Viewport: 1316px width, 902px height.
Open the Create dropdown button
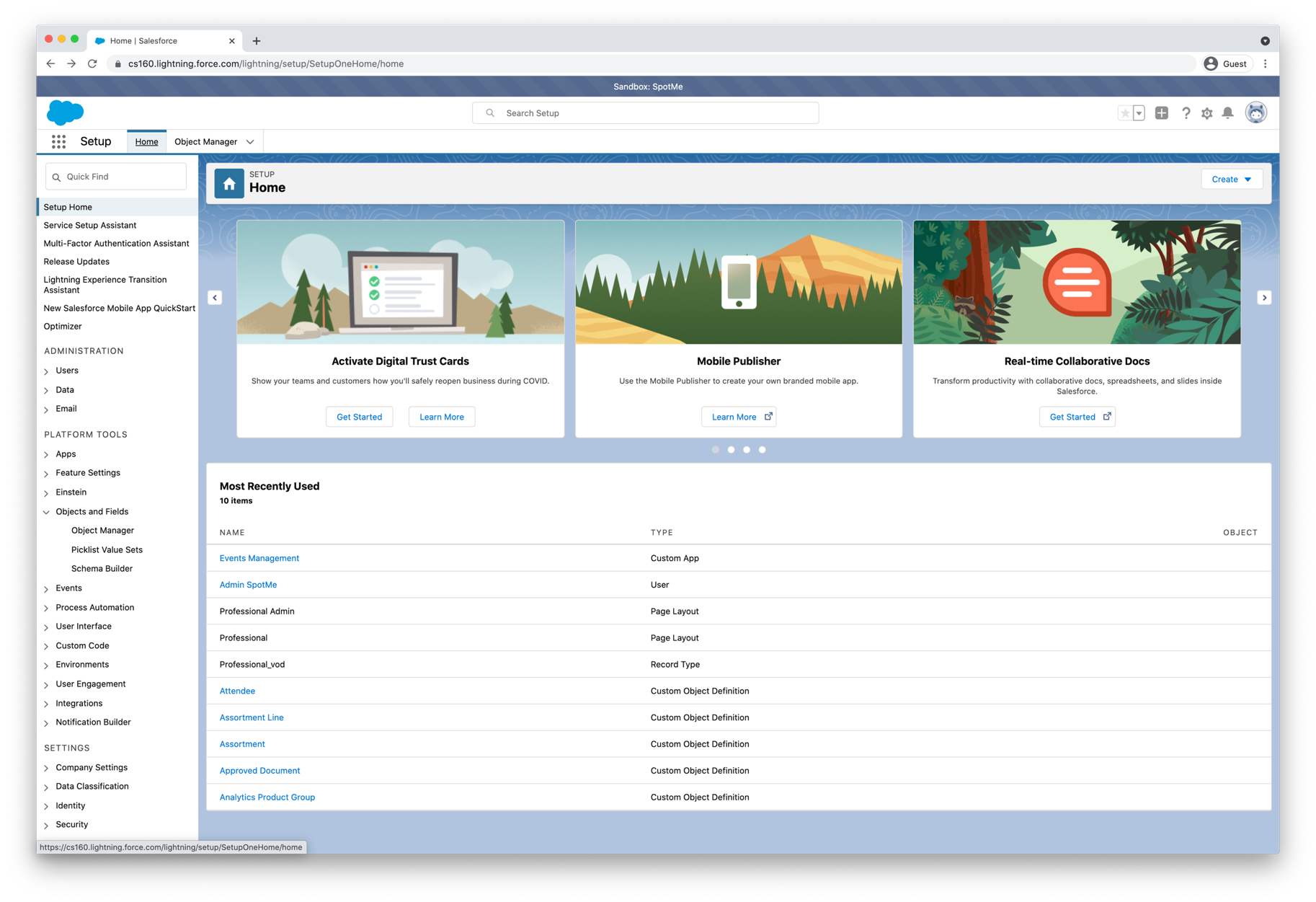coord(1231,180)
